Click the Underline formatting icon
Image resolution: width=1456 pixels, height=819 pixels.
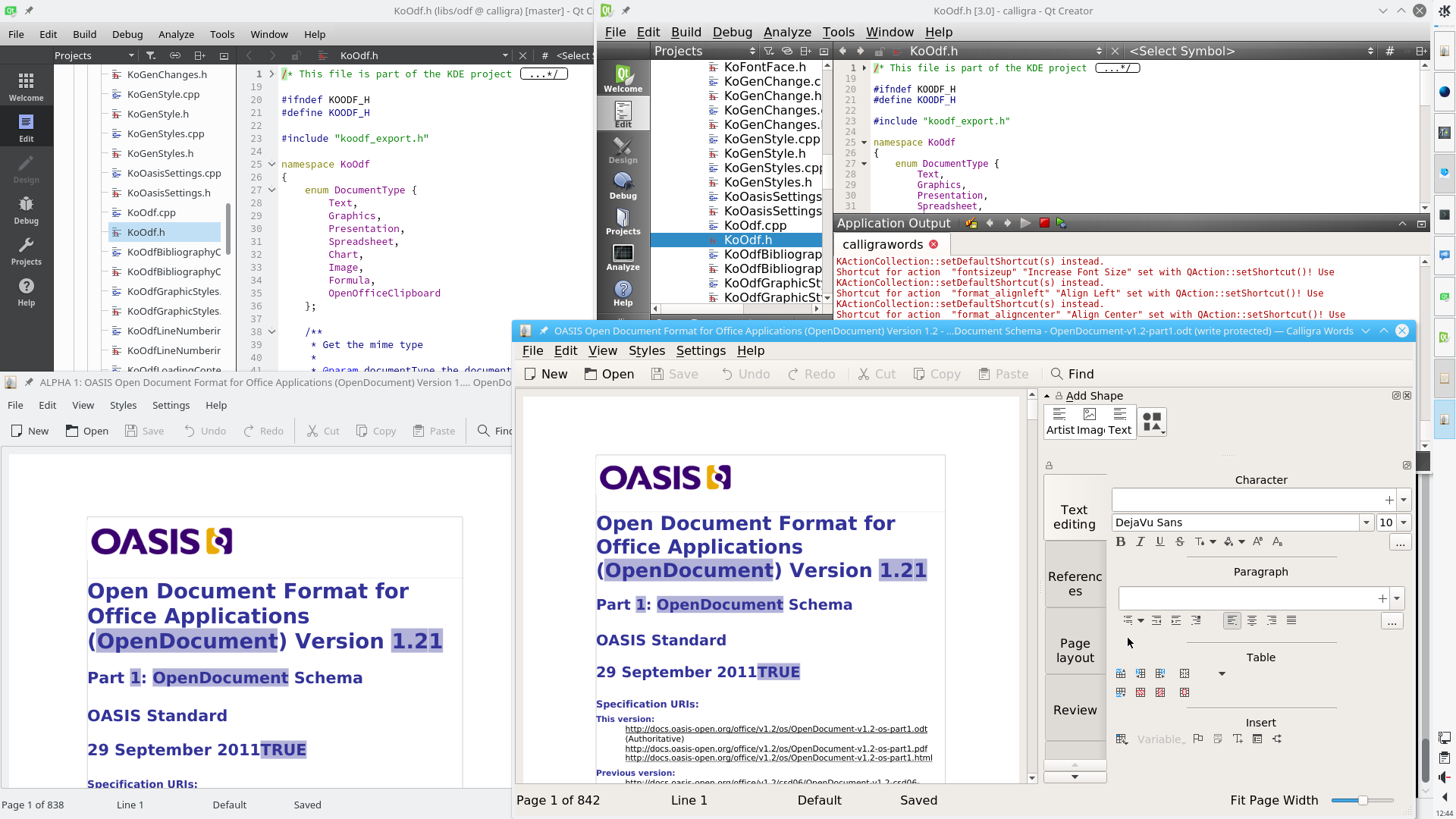point(1159,541)
